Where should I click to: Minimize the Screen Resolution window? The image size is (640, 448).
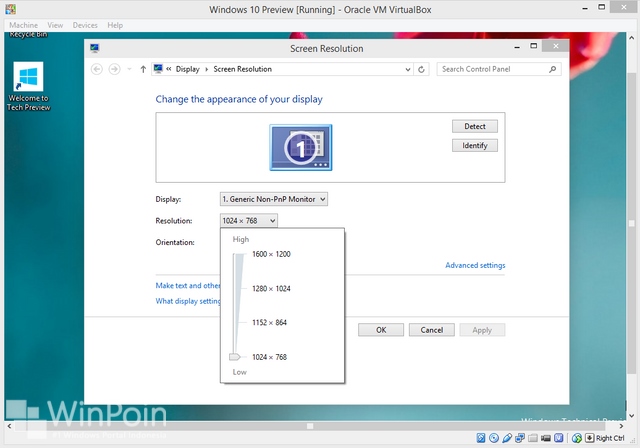[517, 47]
